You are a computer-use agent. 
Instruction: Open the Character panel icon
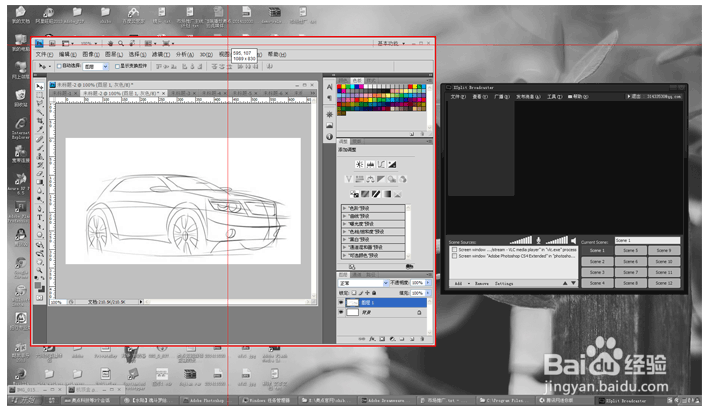tap(330, 87)
